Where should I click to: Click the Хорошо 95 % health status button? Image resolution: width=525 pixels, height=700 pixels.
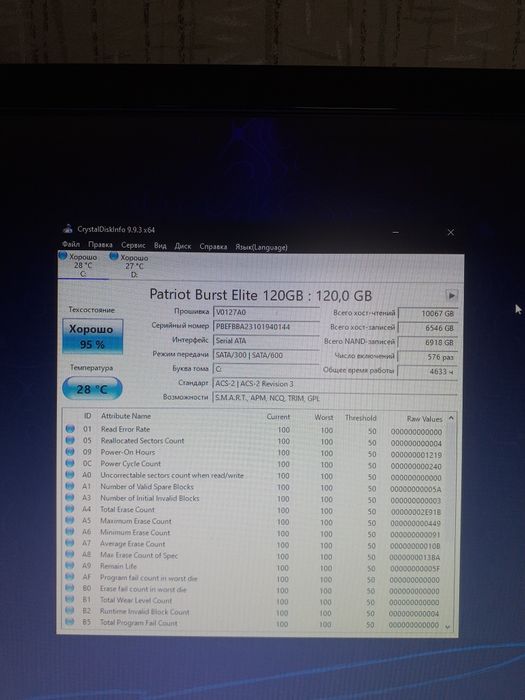[x=92, y=336]
